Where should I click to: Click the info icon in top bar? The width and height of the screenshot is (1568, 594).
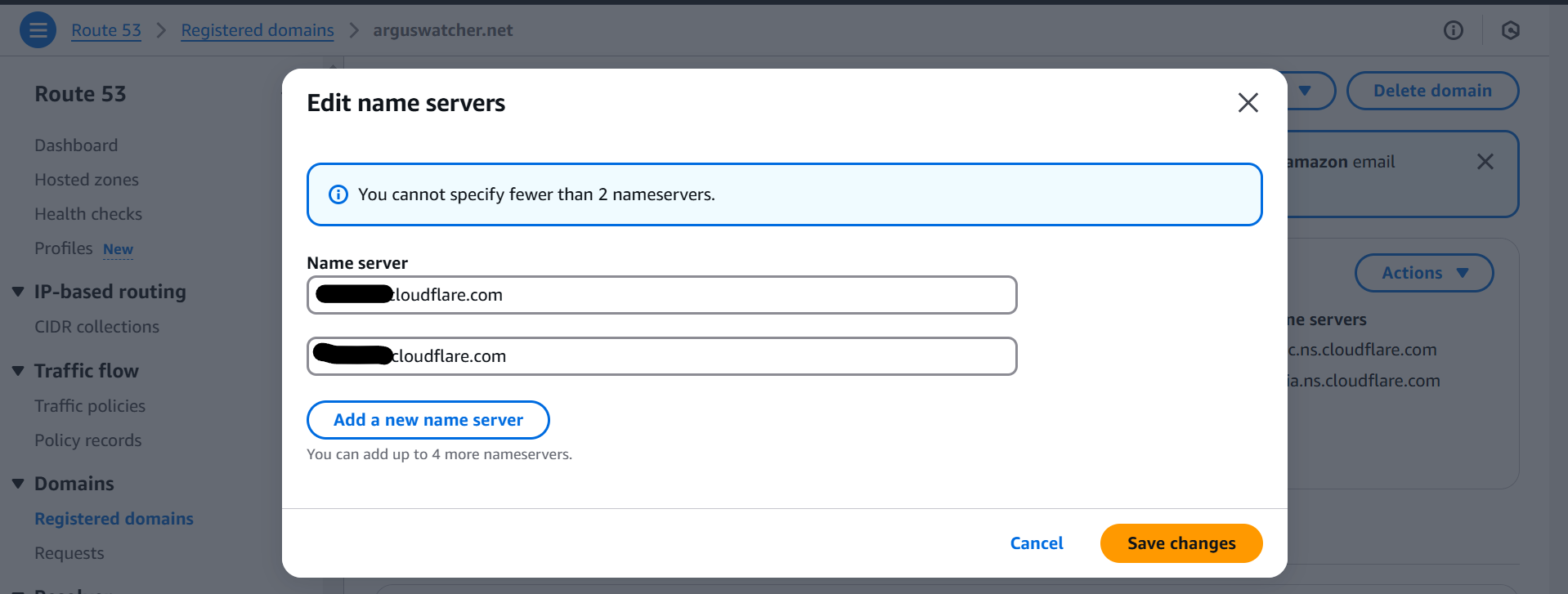[1454, 30]
